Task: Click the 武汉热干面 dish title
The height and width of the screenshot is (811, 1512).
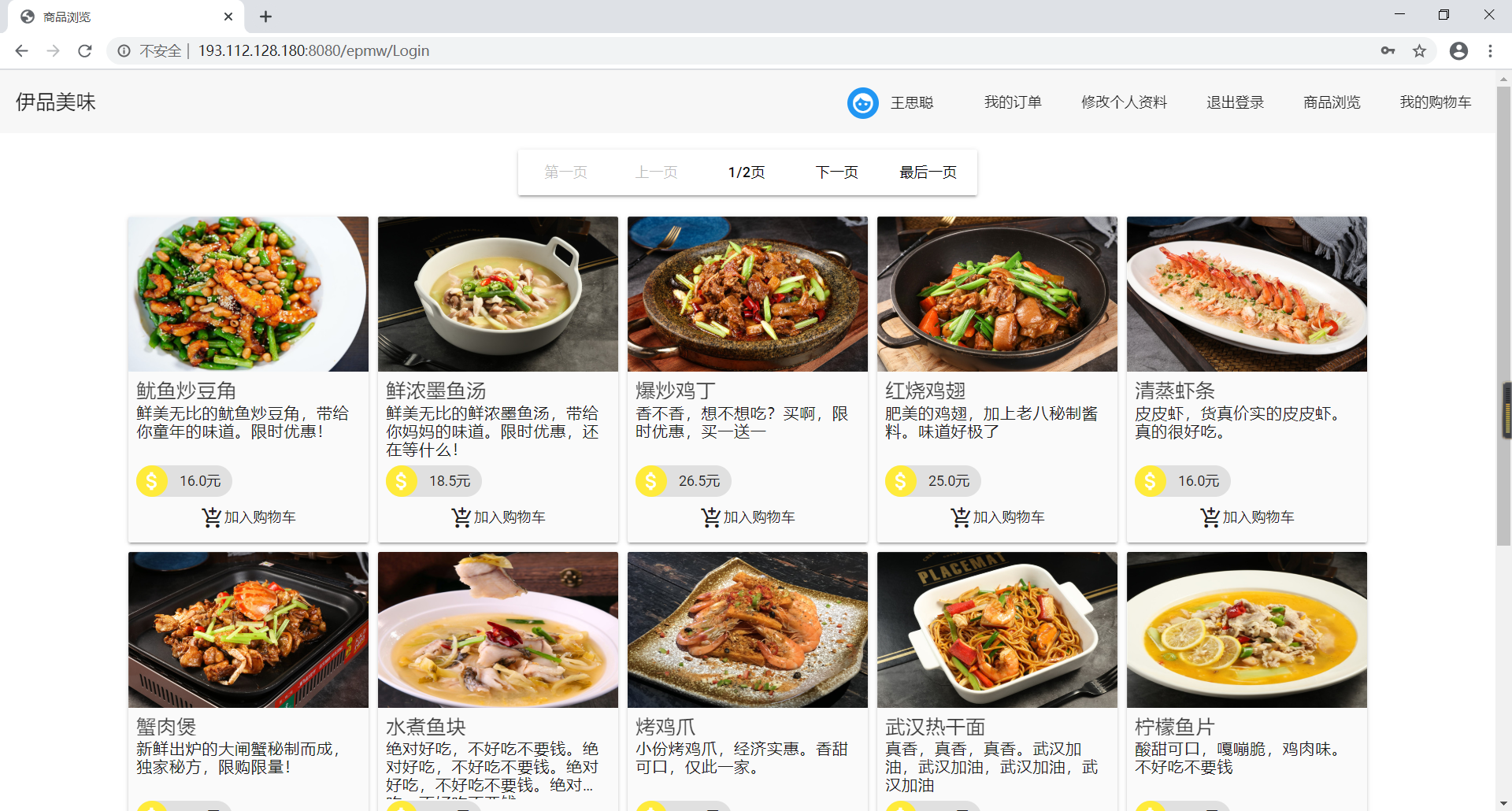Action: pos(935,727)
